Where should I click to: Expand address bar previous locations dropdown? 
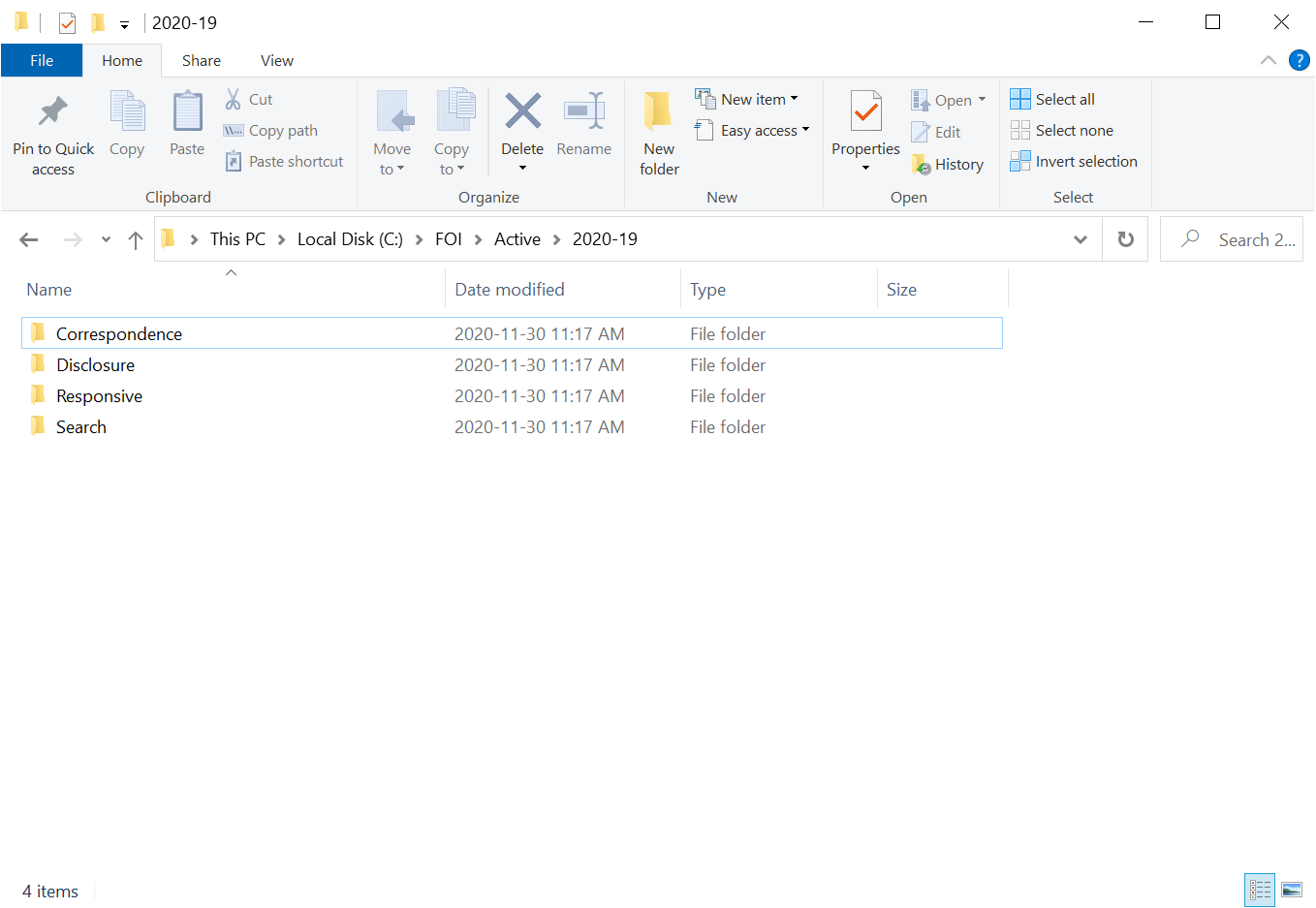1080,239
